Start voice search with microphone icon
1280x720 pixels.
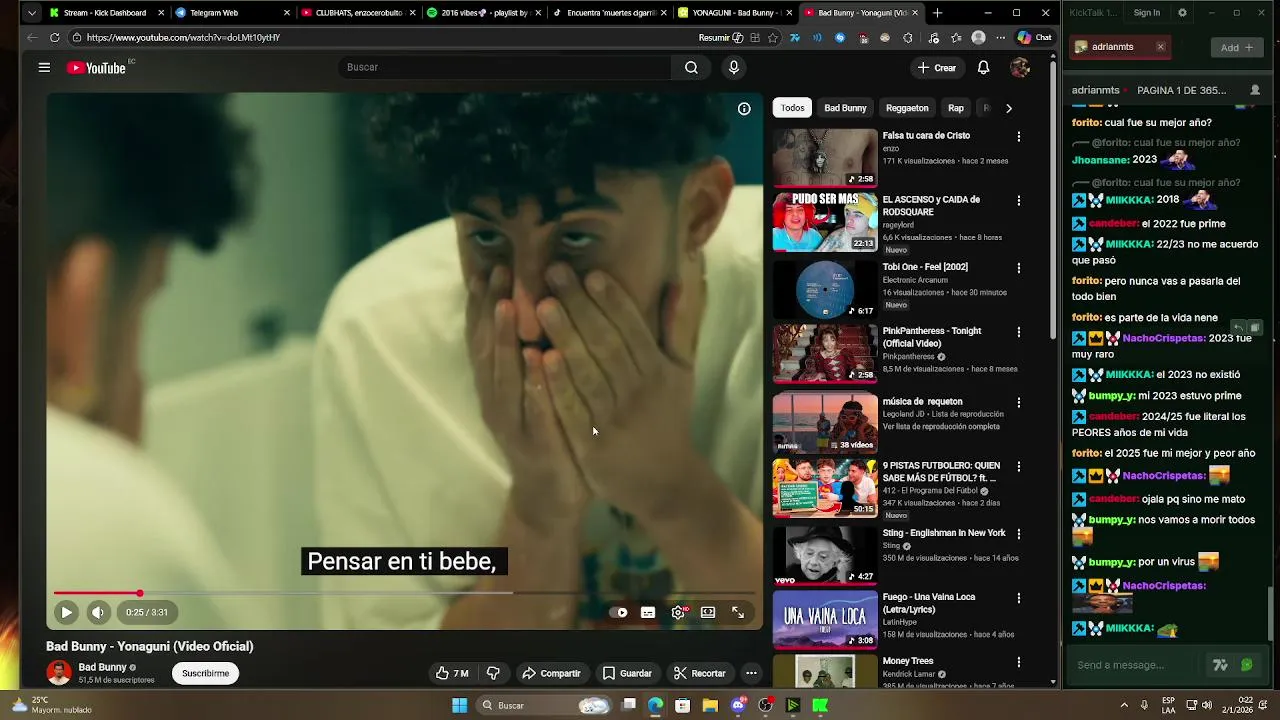click(x=734, y=67)
